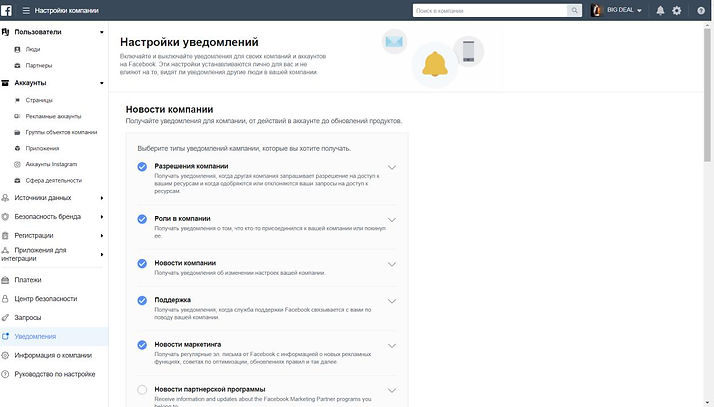Viewport: 714px width, 407px height.
Task: Click the Страницы flag icon
Action: (x=17, y=100)
